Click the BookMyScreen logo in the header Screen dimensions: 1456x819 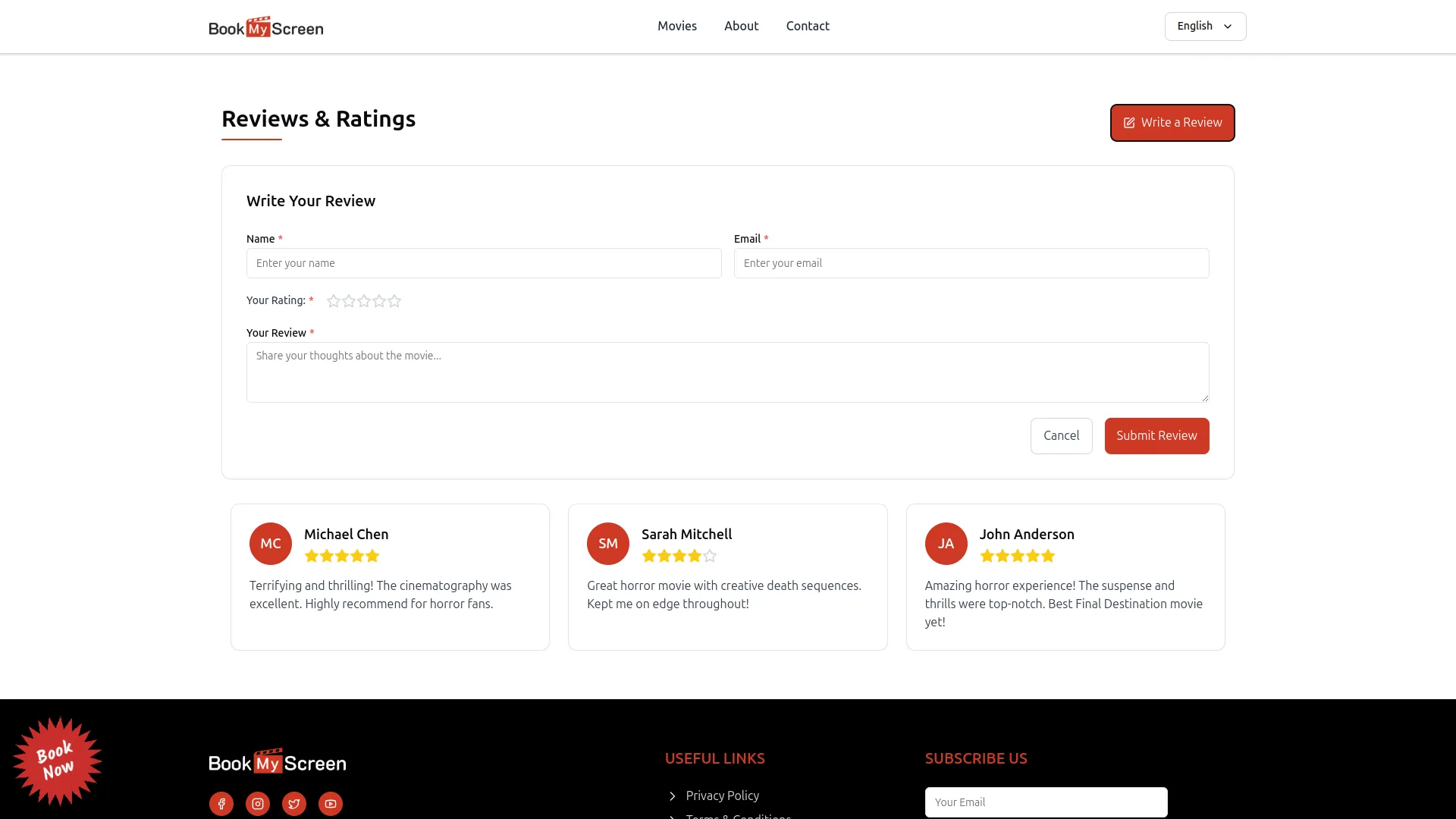265,26
